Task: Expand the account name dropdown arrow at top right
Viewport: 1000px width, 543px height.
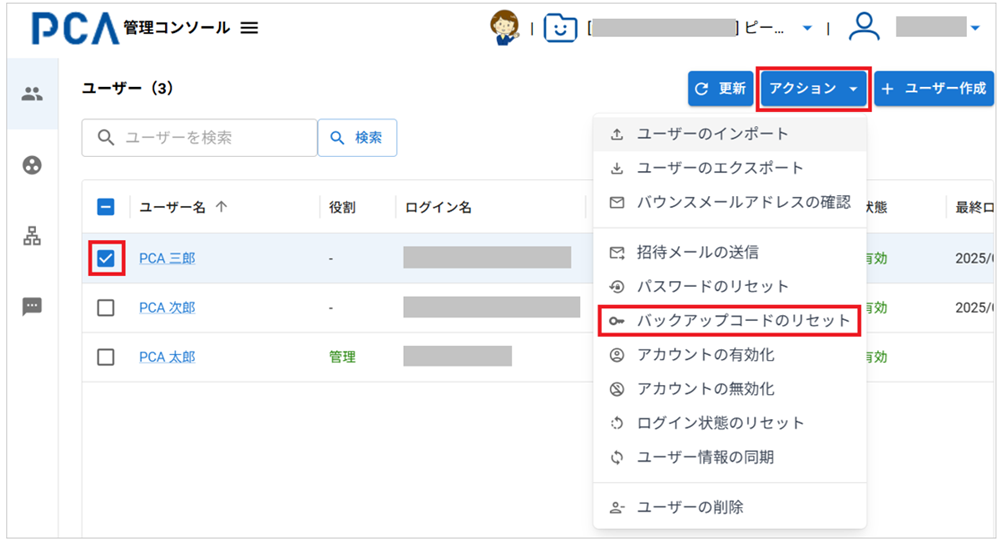Action: click(x=975, y=29)
